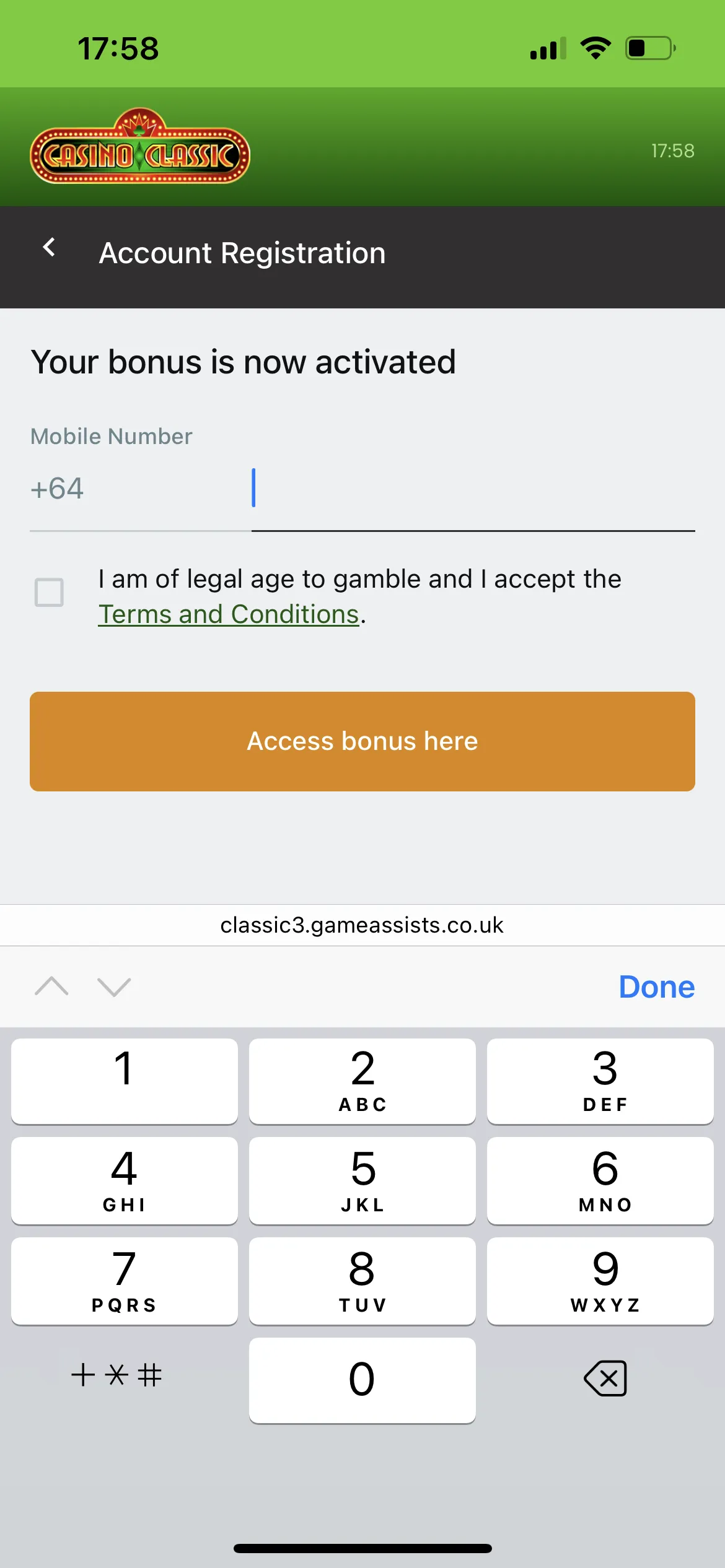Image resolution: width=725 pixels, height=1568 pixels.
Task: Check the legal age agreement checkbox
Action: tap(49, 593)
